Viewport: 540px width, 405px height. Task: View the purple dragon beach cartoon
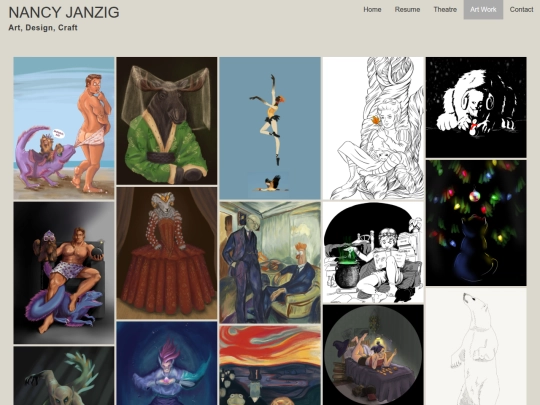click(x=64, y=128)
